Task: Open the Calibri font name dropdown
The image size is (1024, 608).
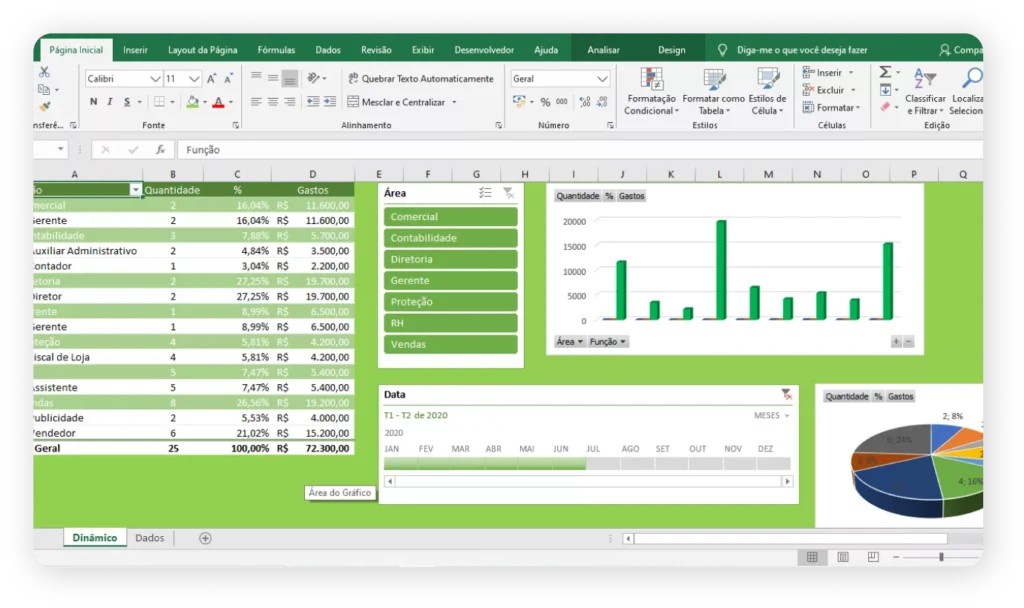Action: coord(155,79)
